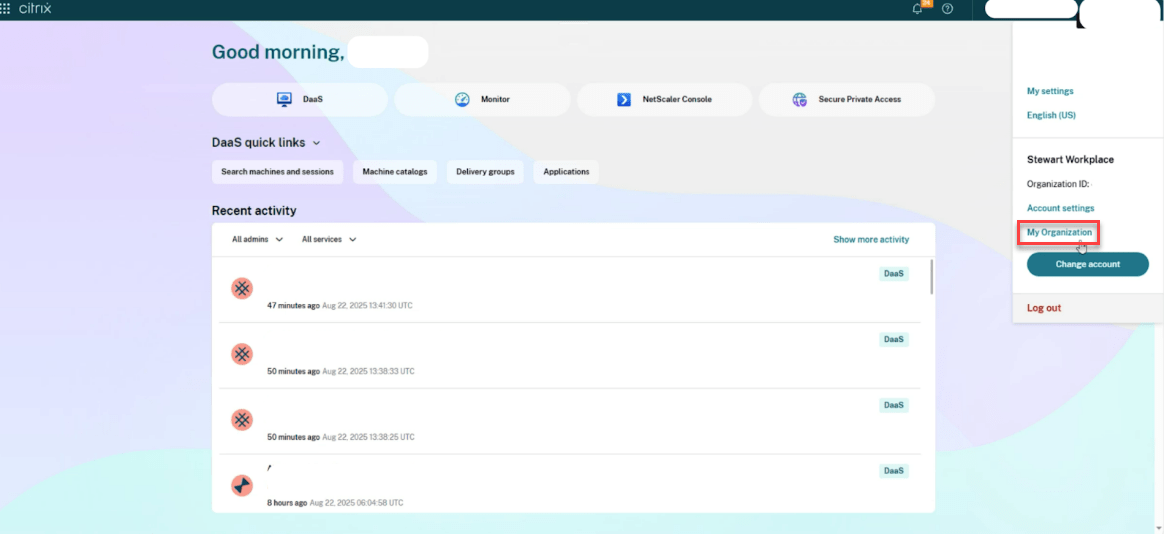1164x534 pixels.
Task: Click the DaaS tag on the 47 minutes ago entry
Action: tap(894, 274)
